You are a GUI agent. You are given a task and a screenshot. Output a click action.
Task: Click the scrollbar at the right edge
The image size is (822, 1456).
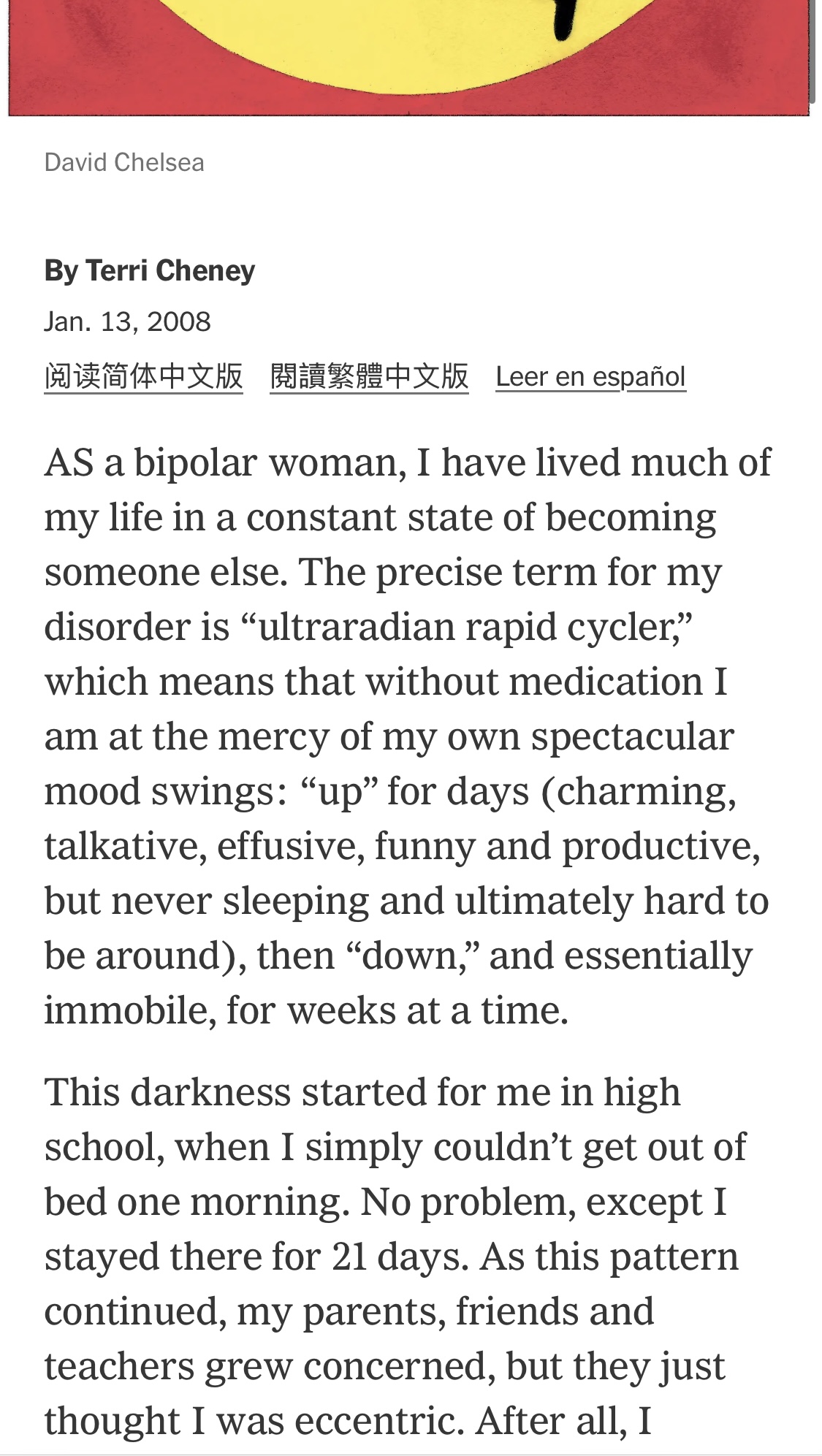[x=812, y=51]
